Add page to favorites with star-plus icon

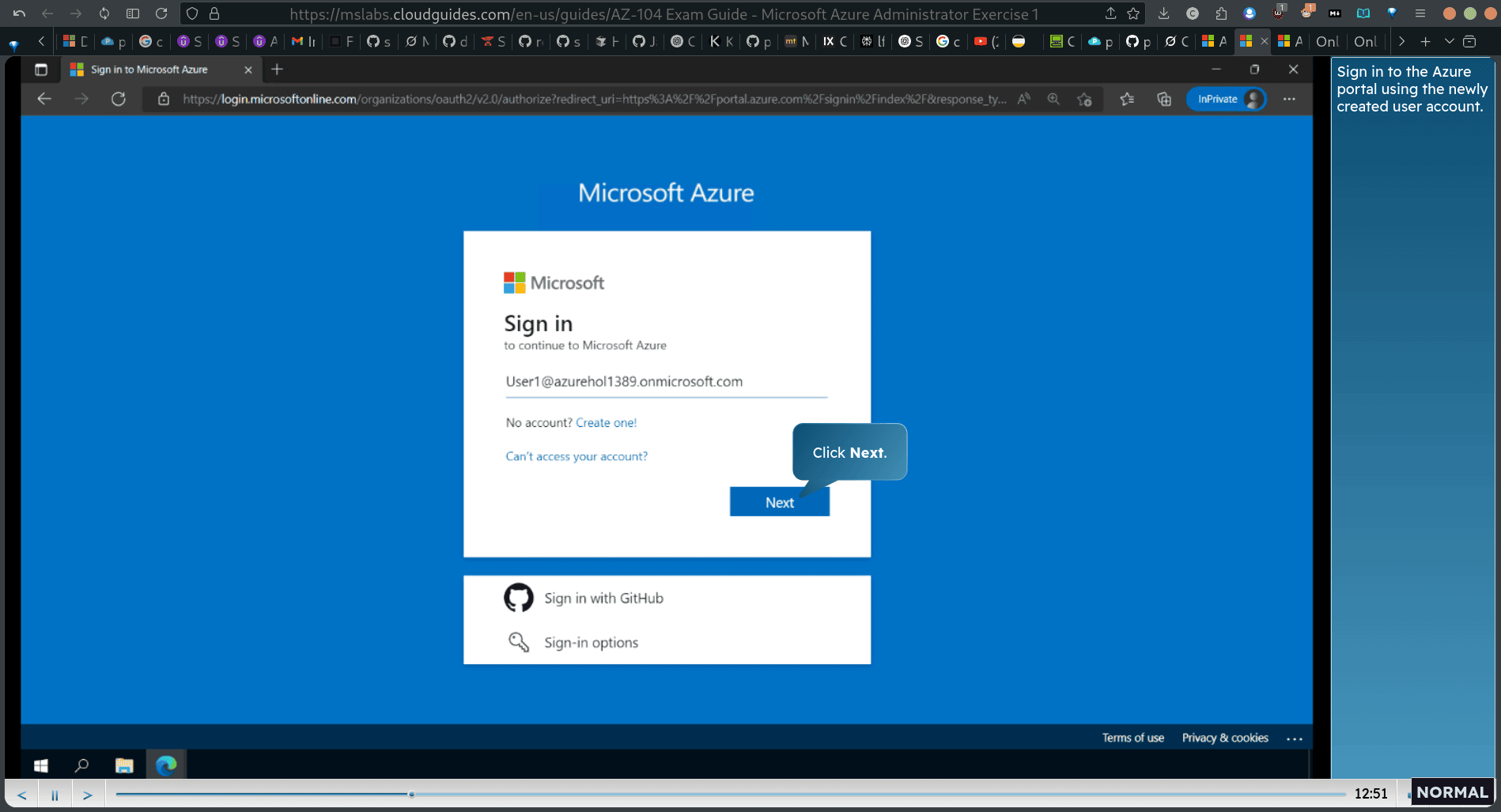pos(1085,99)
